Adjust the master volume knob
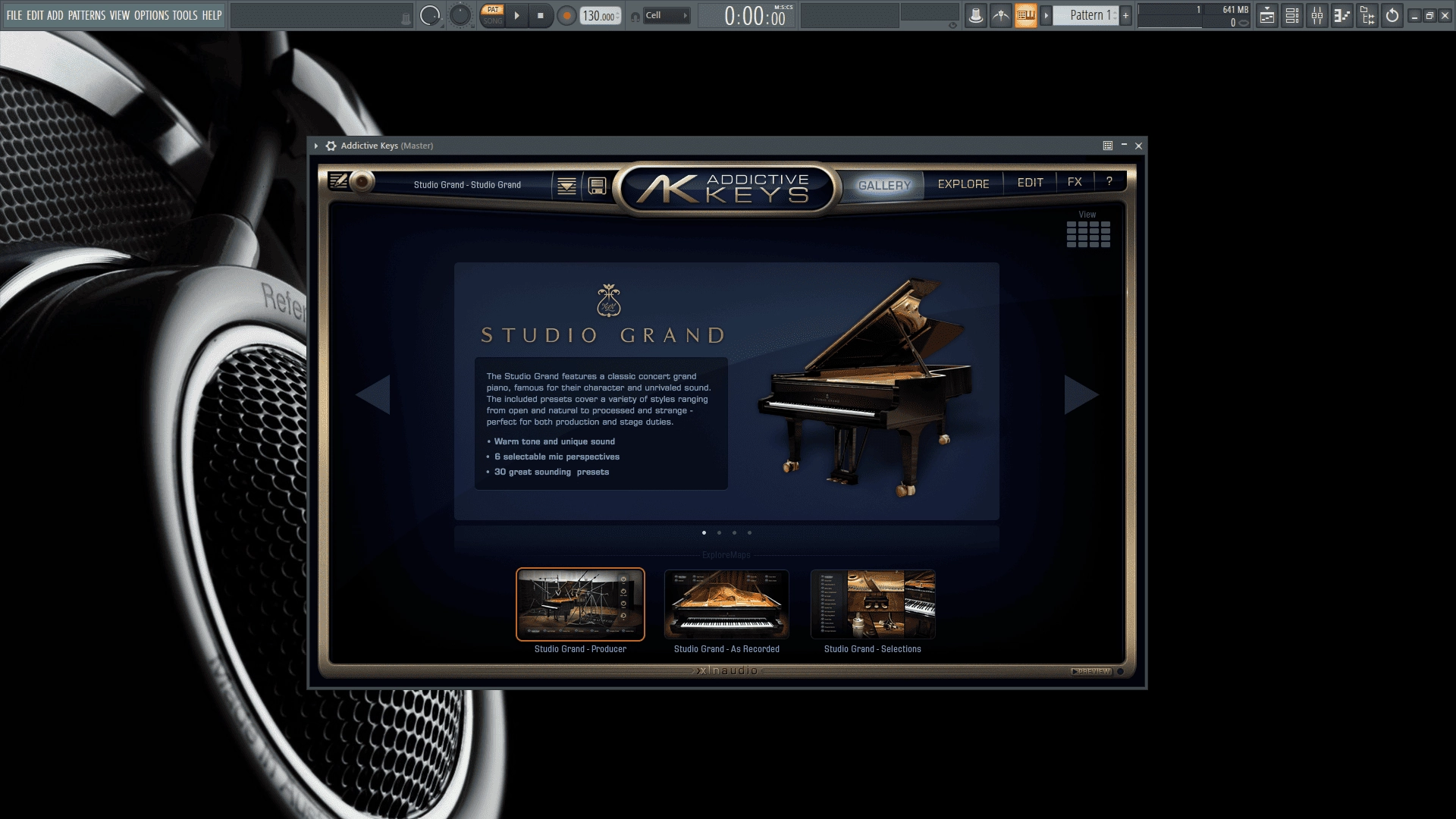Screen dimensions: 1456x819 [x=430, y=15]
